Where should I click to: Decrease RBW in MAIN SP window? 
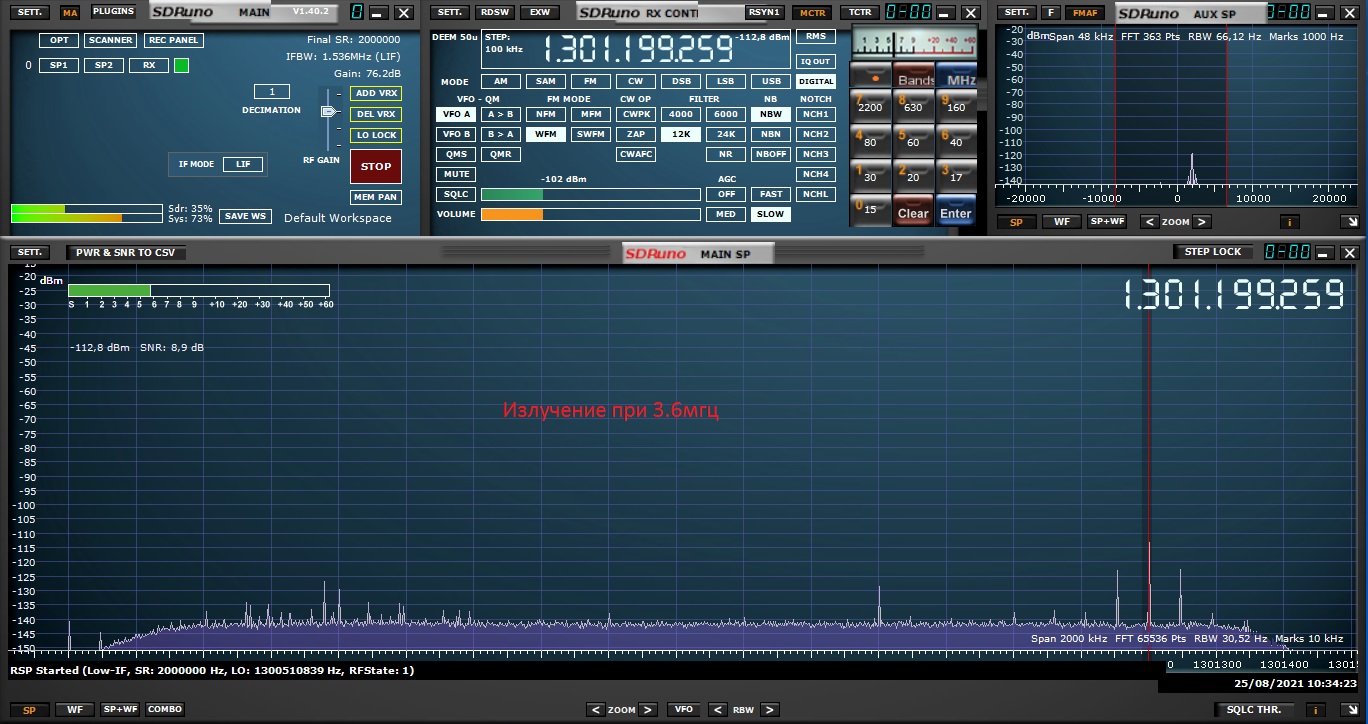coord(717,709)
